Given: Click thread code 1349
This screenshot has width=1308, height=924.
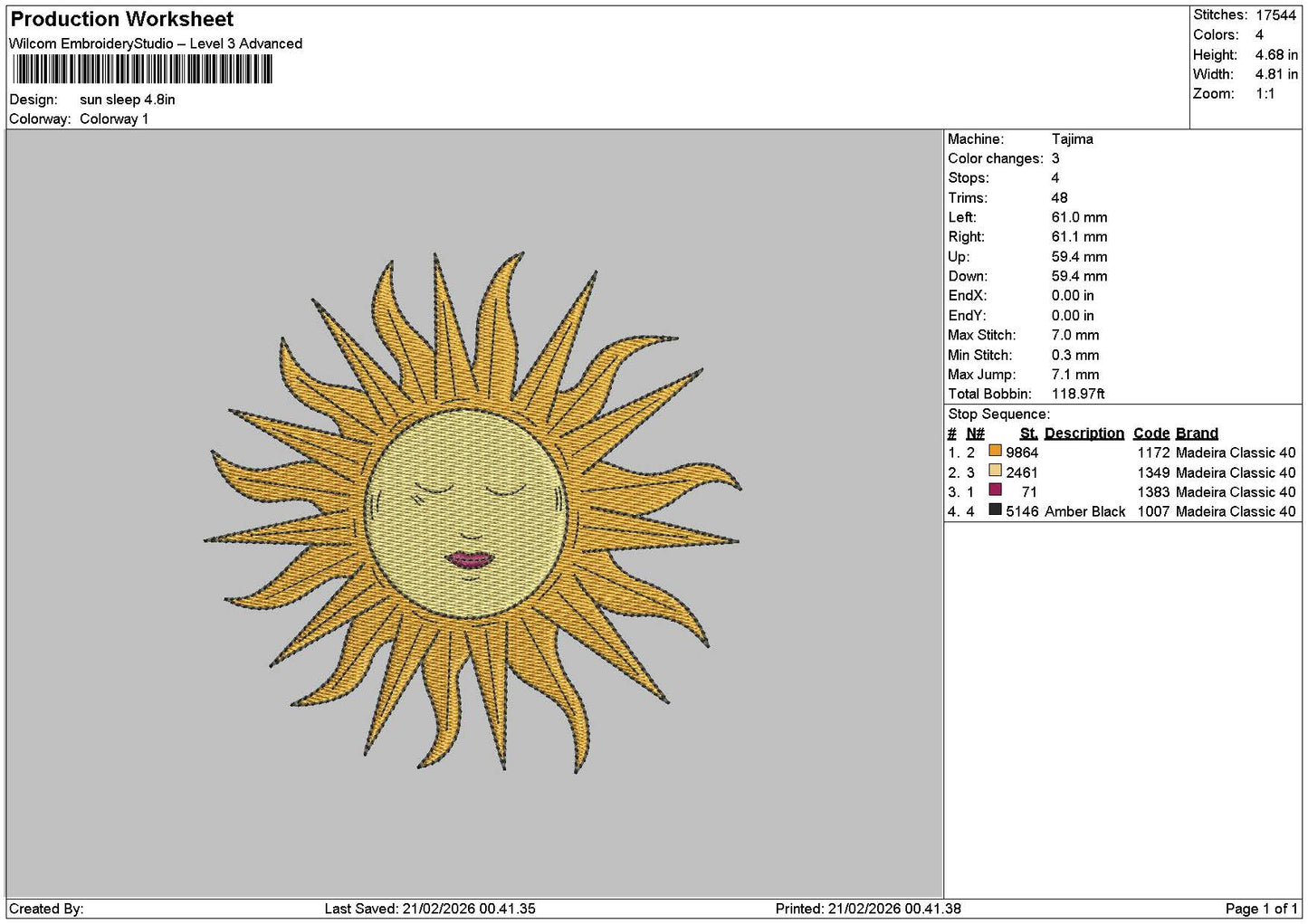Looking at the screenshot, I should [x=1153, y=472].
